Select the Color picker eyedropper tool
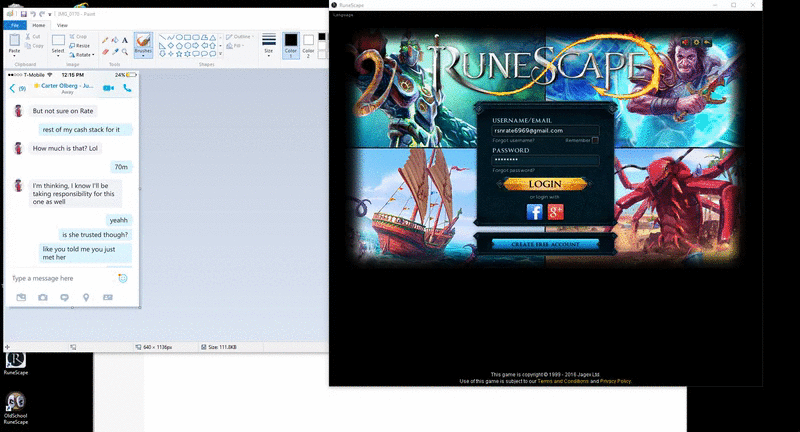This screenshot has height=432, width=800. click(115, 52)
